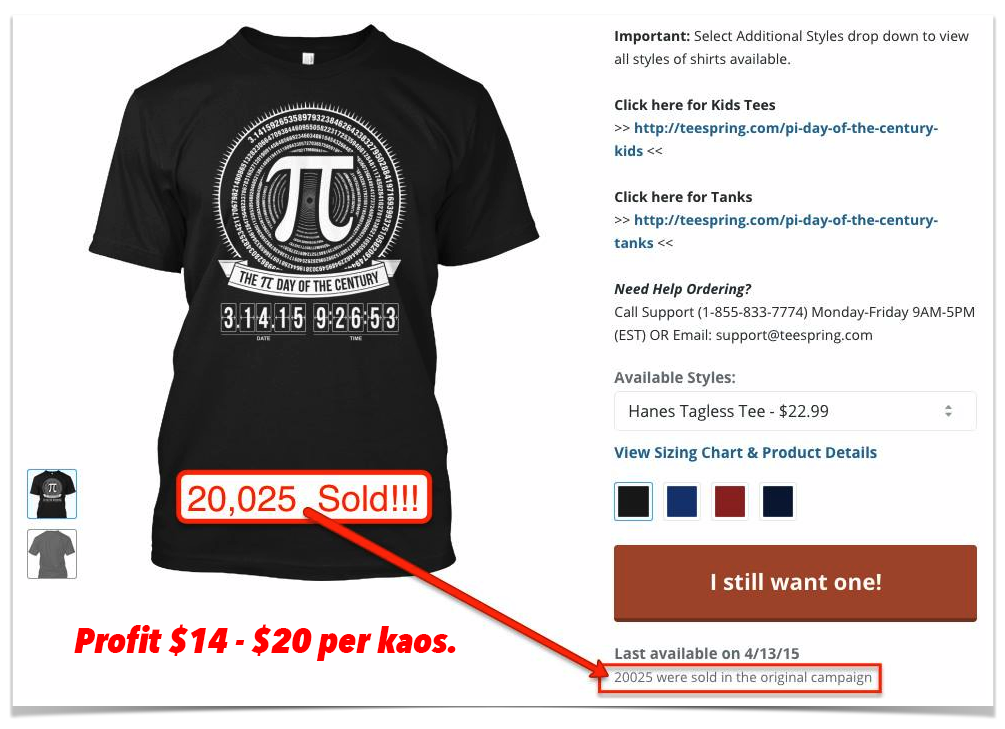Viewport: 1005px width, 729px height.
Task: Click the dropdown arrows beside Hanes Tagless Tee
Action: click(x=948, y=411)
